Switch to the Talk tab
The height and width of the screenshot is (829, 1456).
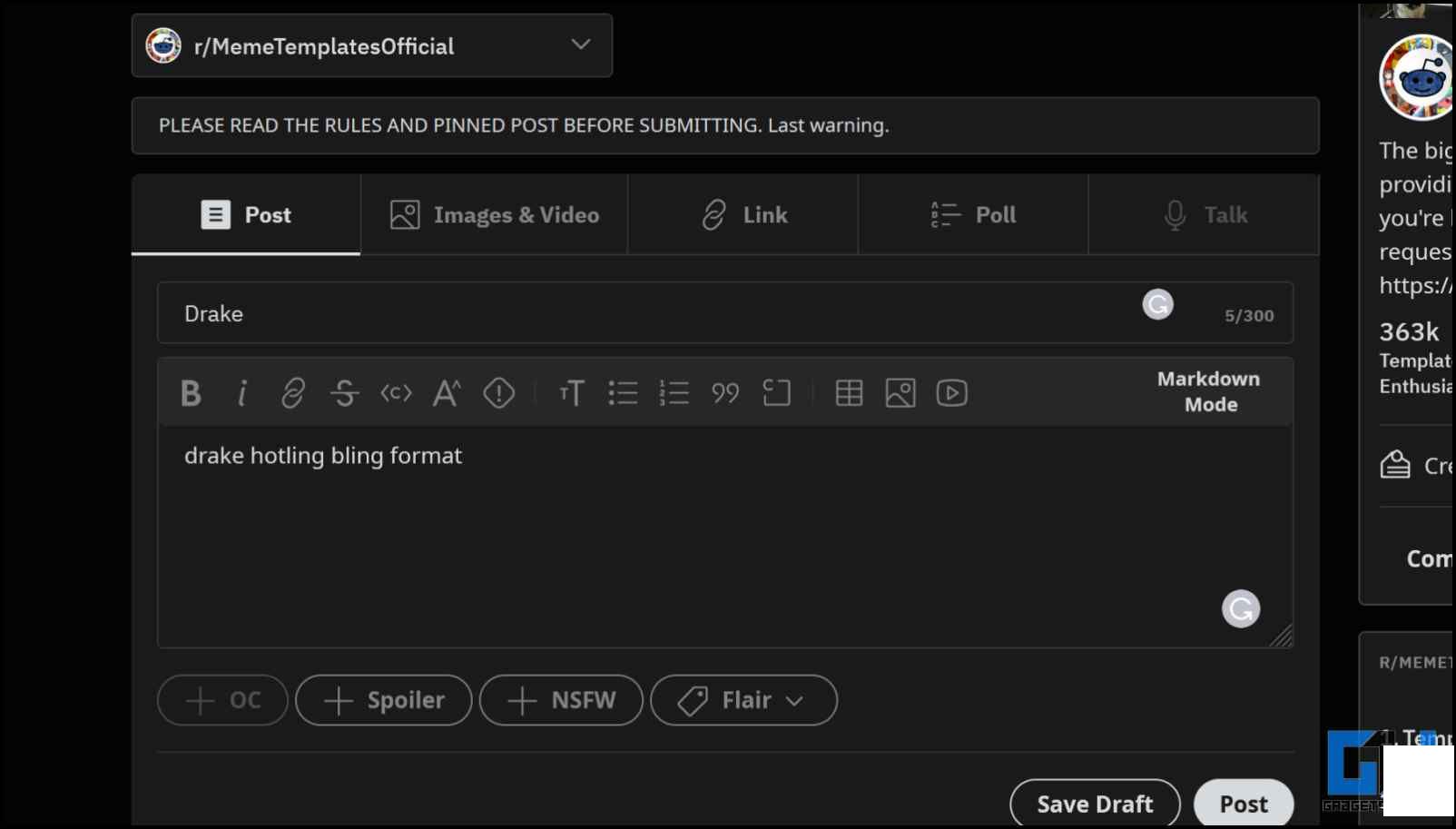pos(1204,215)
